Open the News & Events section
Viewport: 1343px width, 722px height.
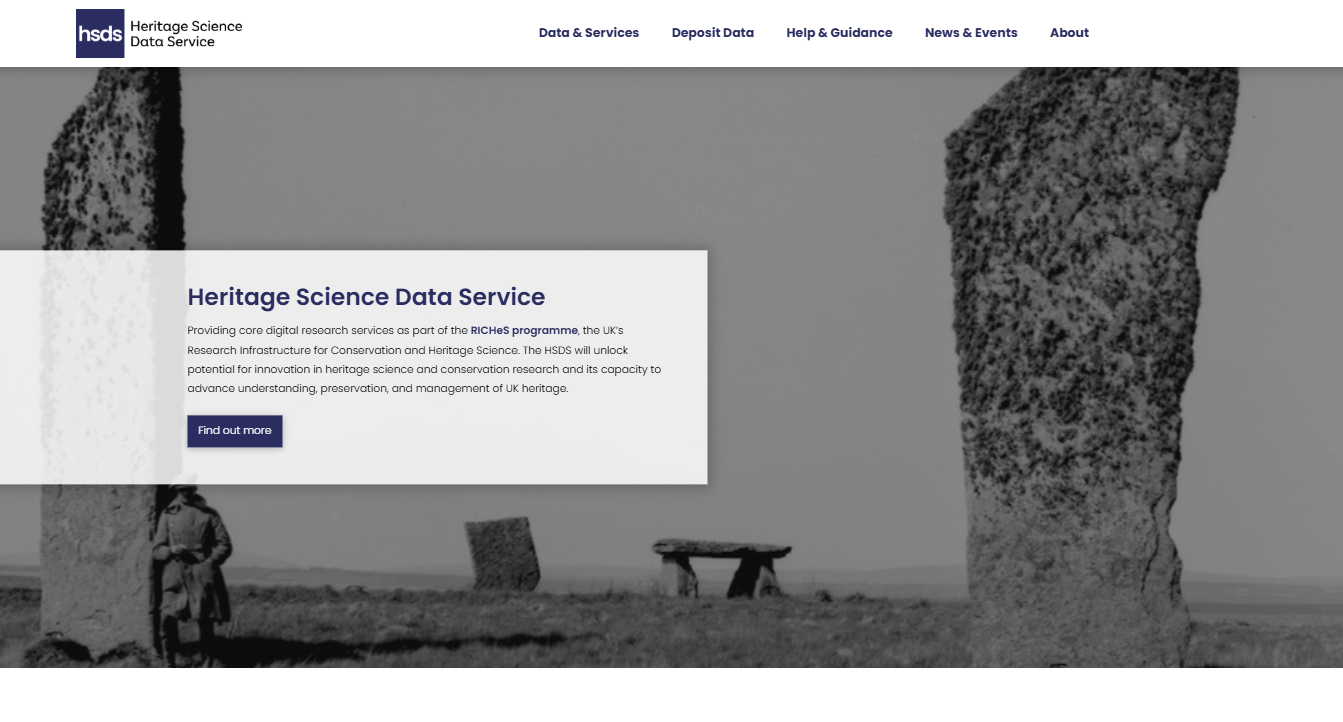(x=971, y=33)
